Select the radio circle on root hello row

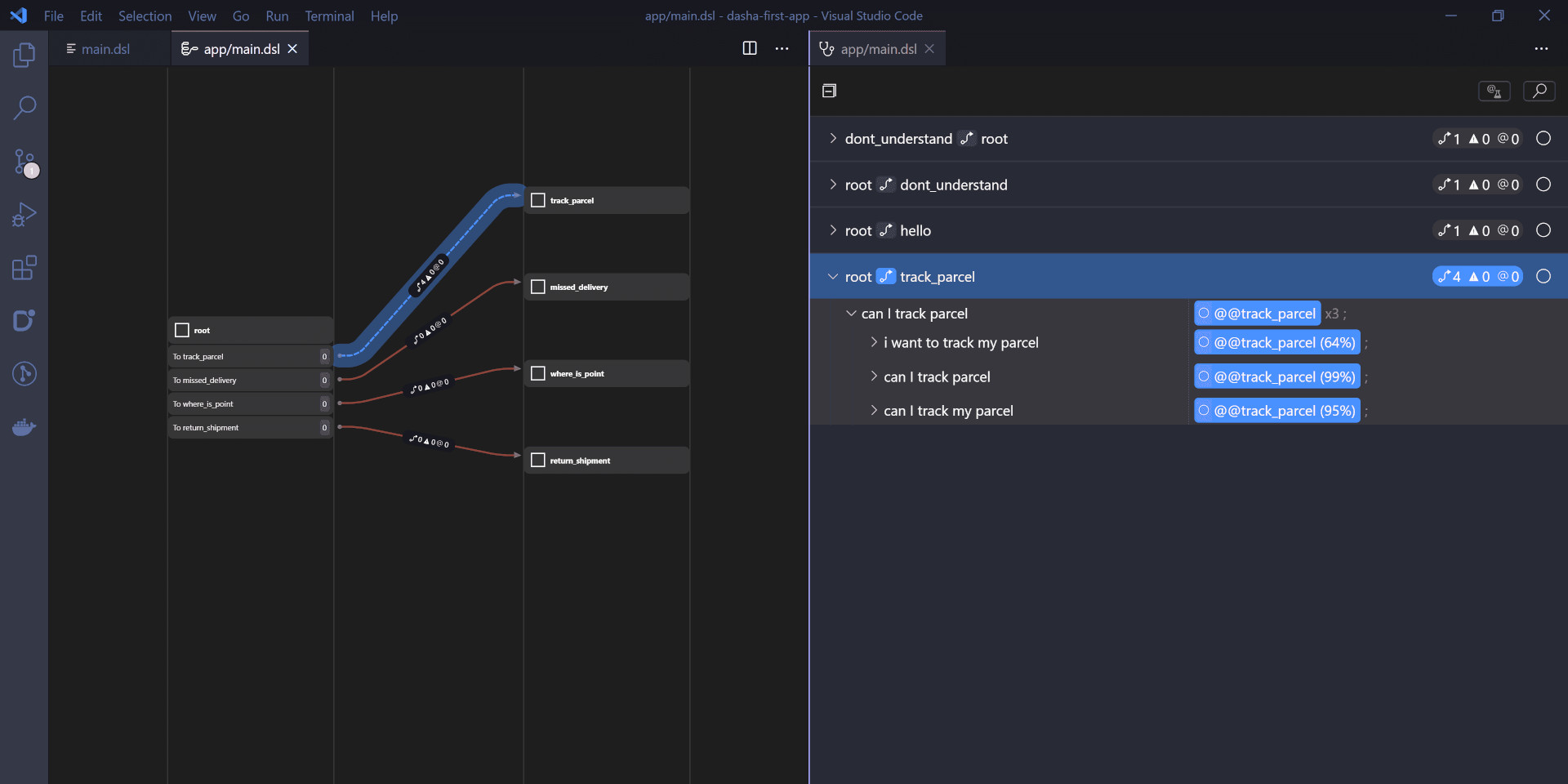(1543, 231)
